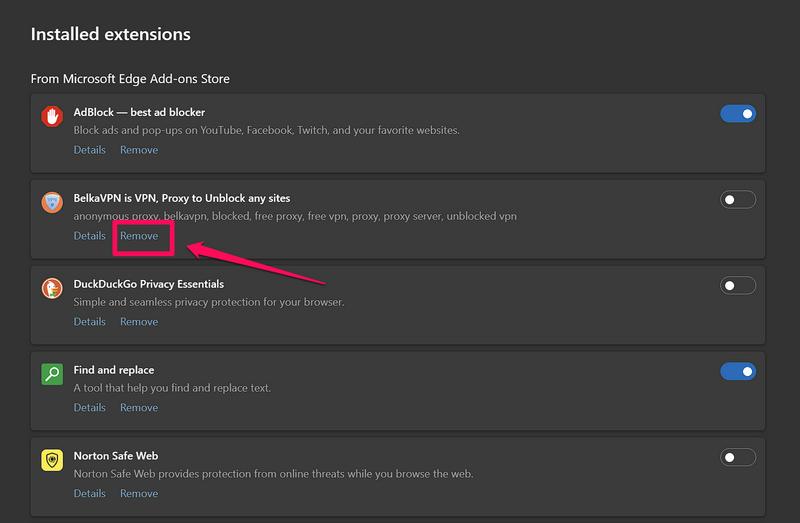The height and width of the screenshot is (523, 800).
Task: Remove the BelkaVPN extension
Action: click(139, 236)
